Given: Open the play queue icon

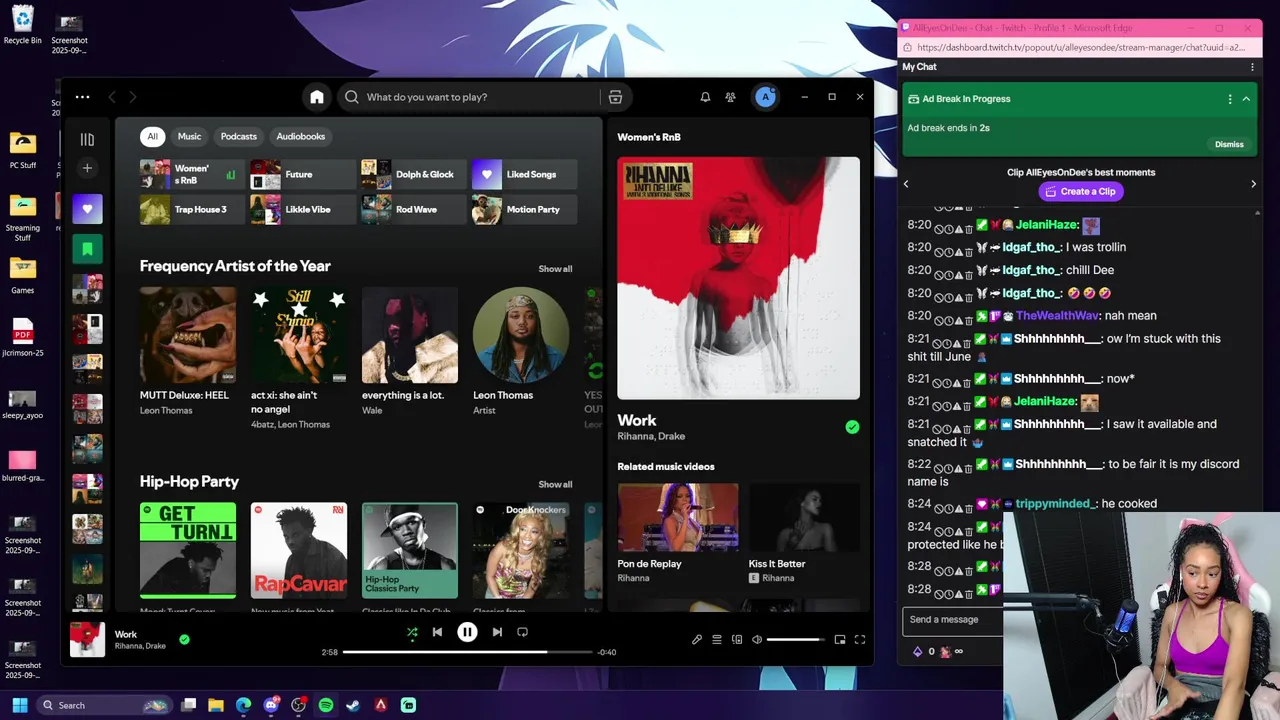Looking at the screenshot, I should click(717, 640).
